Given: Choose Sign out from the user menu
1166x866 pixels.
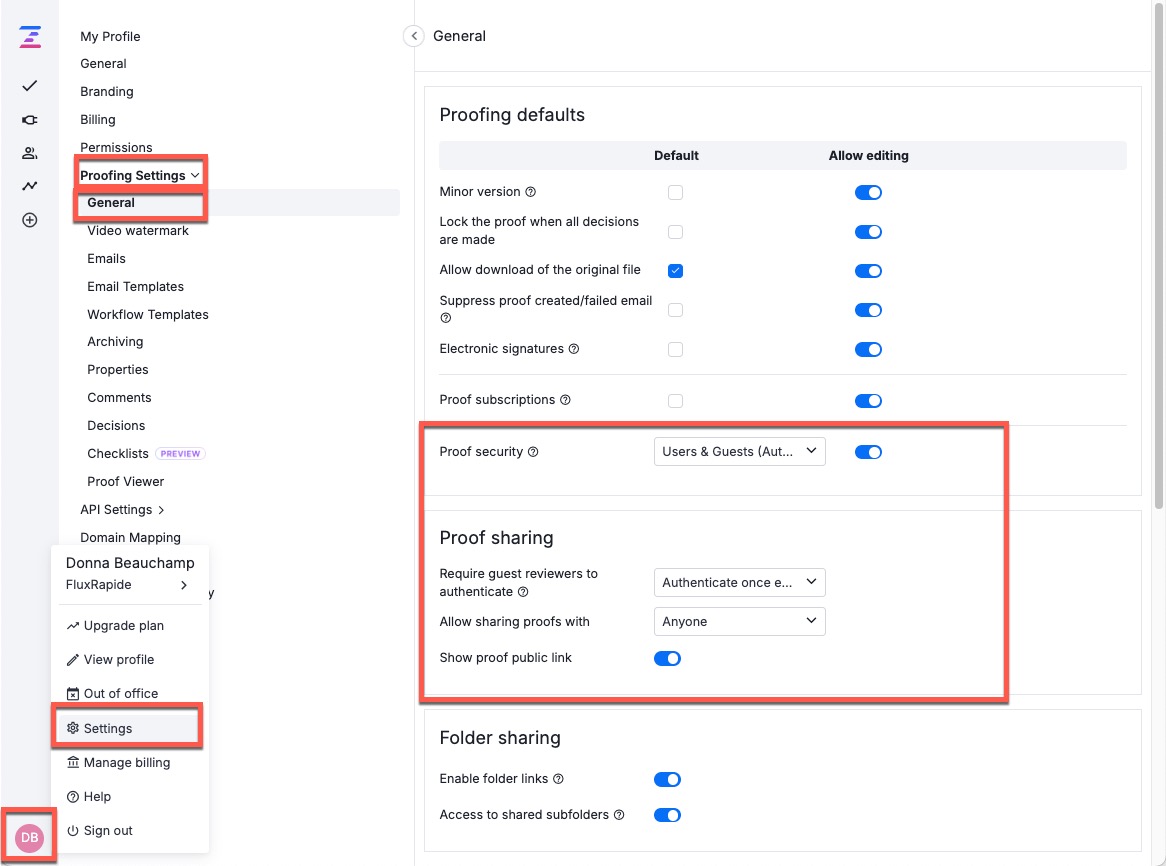Looking at the screenshot, I should [108, 831].
